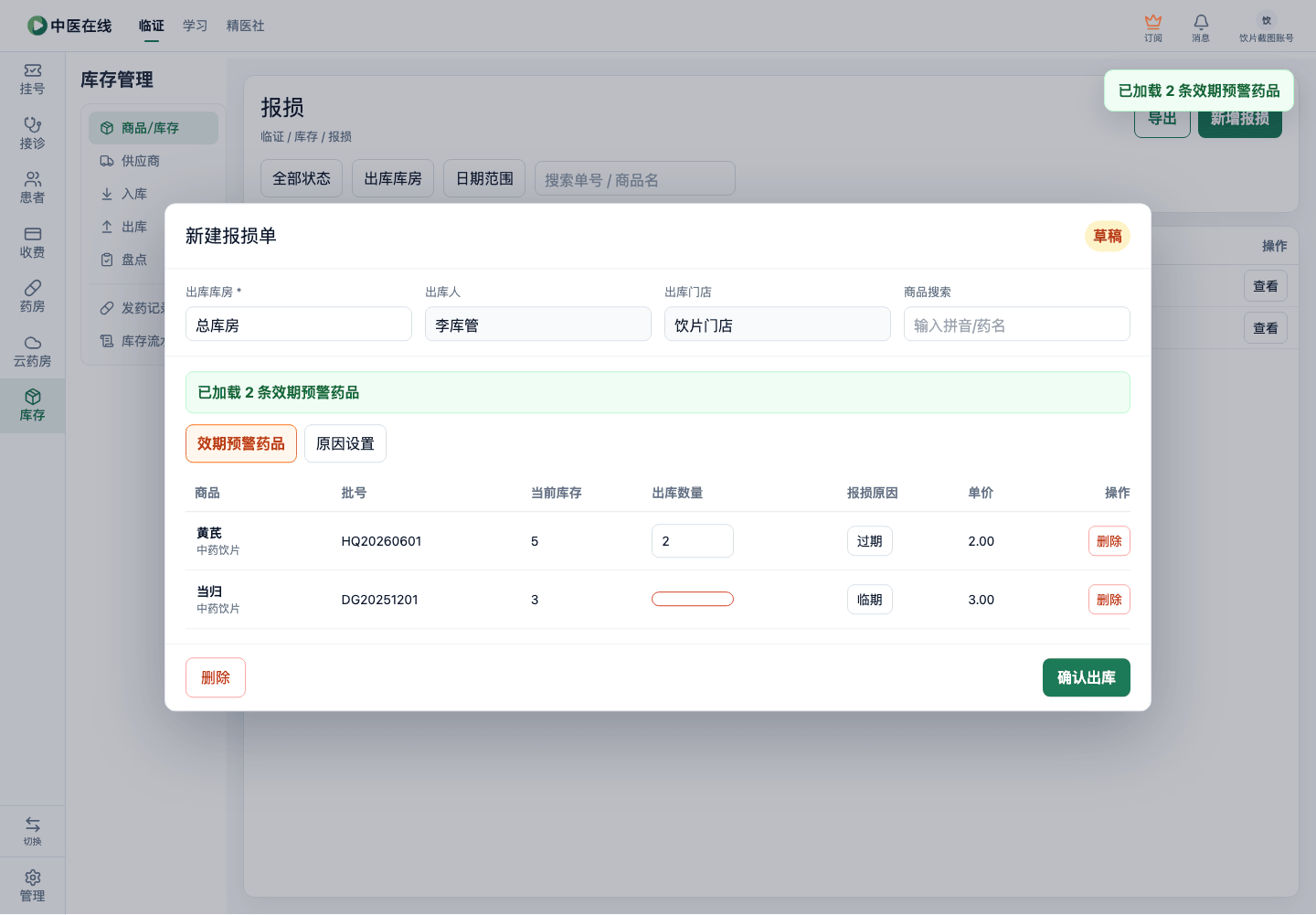
Task: Open 出库 stock-out menu item
Action: [128, 227]
